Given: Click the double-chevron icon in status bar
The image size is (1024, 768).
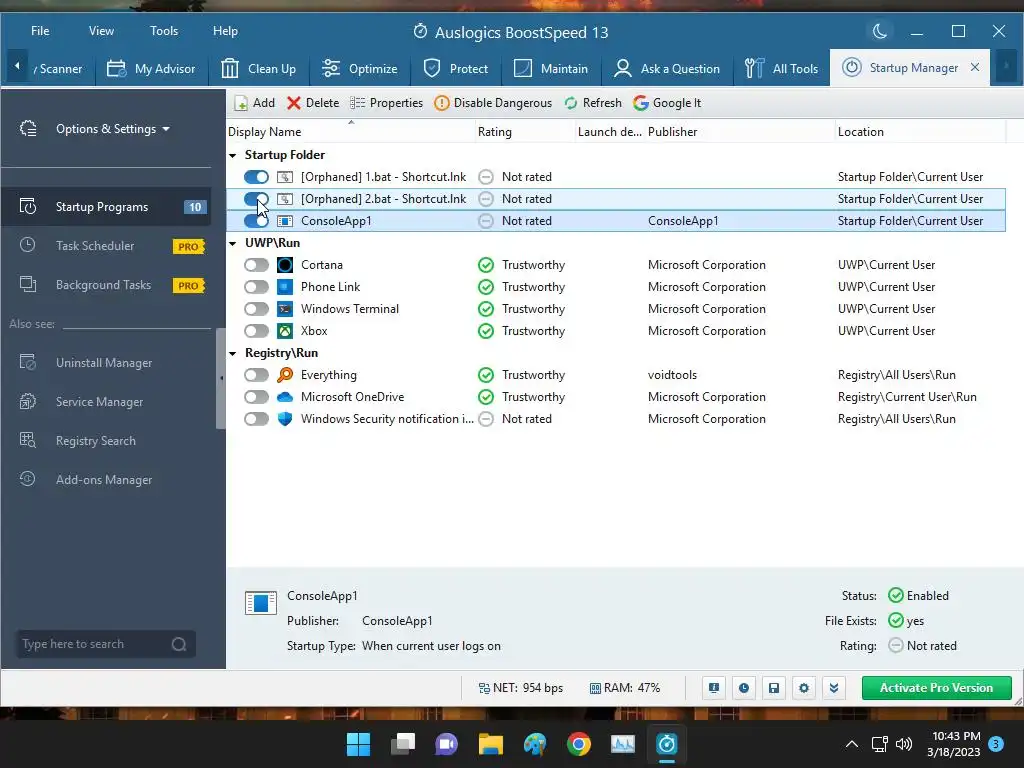Looking at the screenshot, I should [x=834, y=688].
